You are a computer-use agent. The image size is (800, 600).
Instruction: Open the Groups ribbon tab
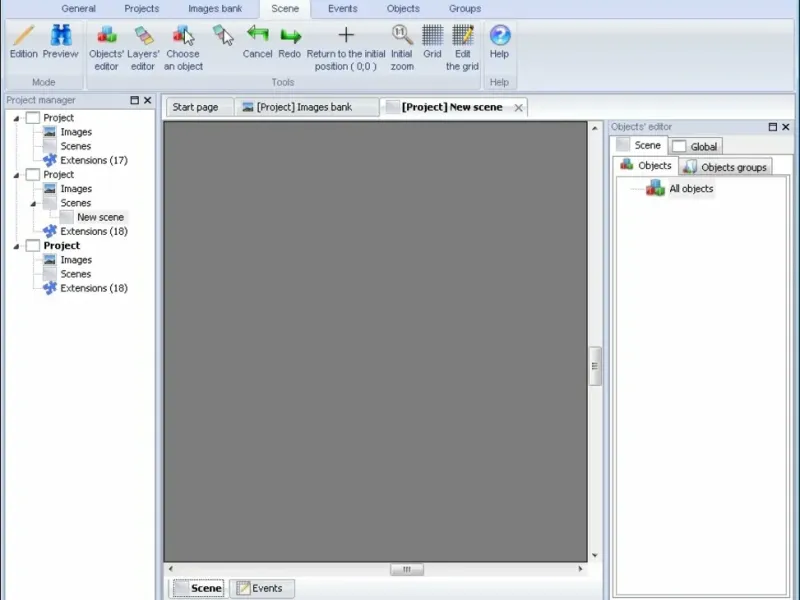[465, 9]
